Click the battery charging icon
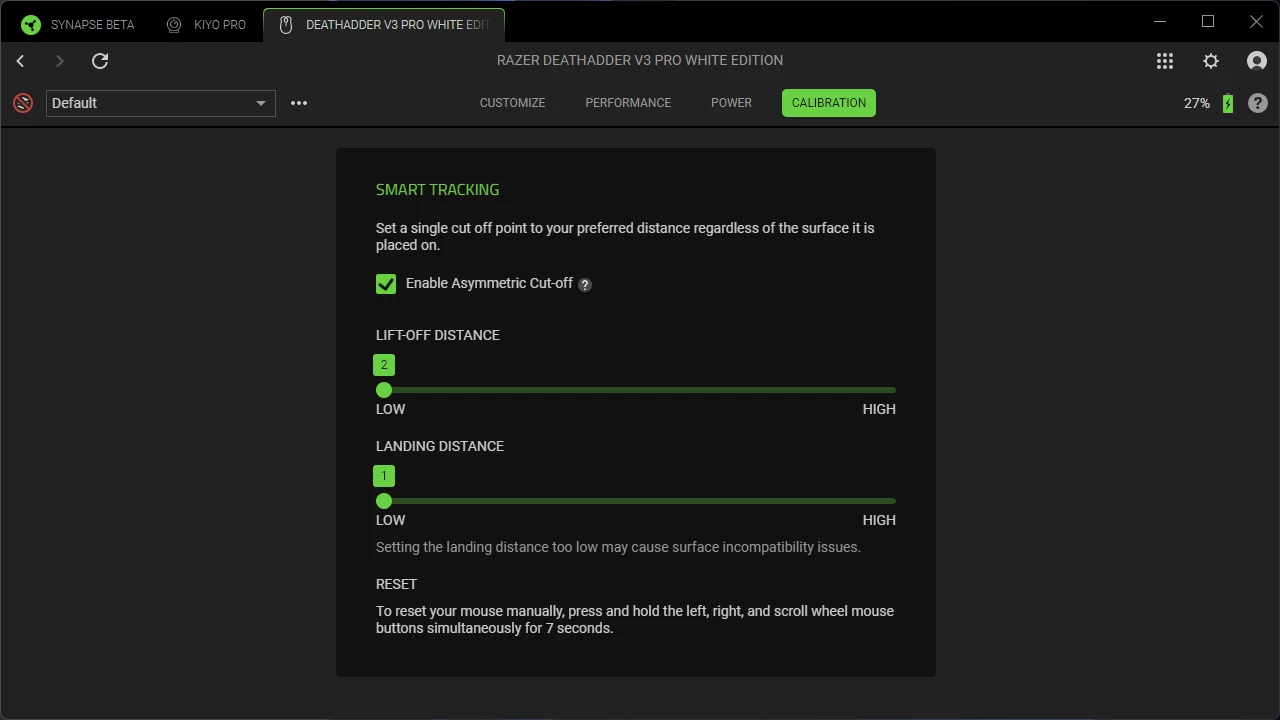 [1228, 103]
